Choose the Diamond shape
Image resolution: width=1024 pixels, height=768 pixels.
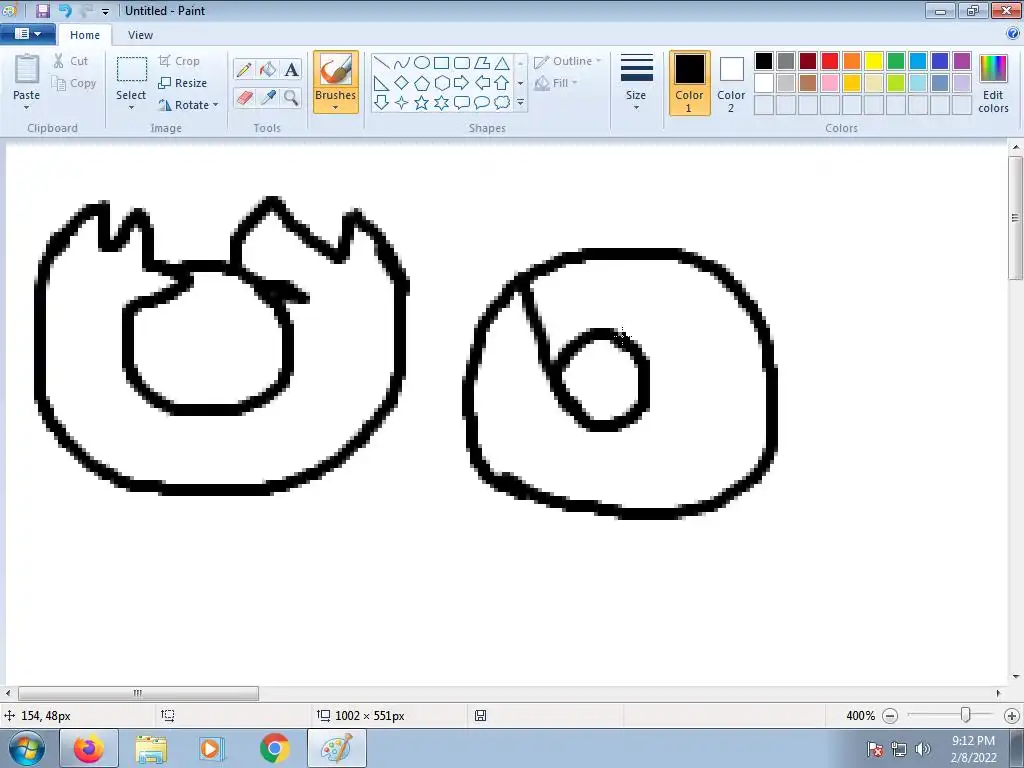point(402,83)
